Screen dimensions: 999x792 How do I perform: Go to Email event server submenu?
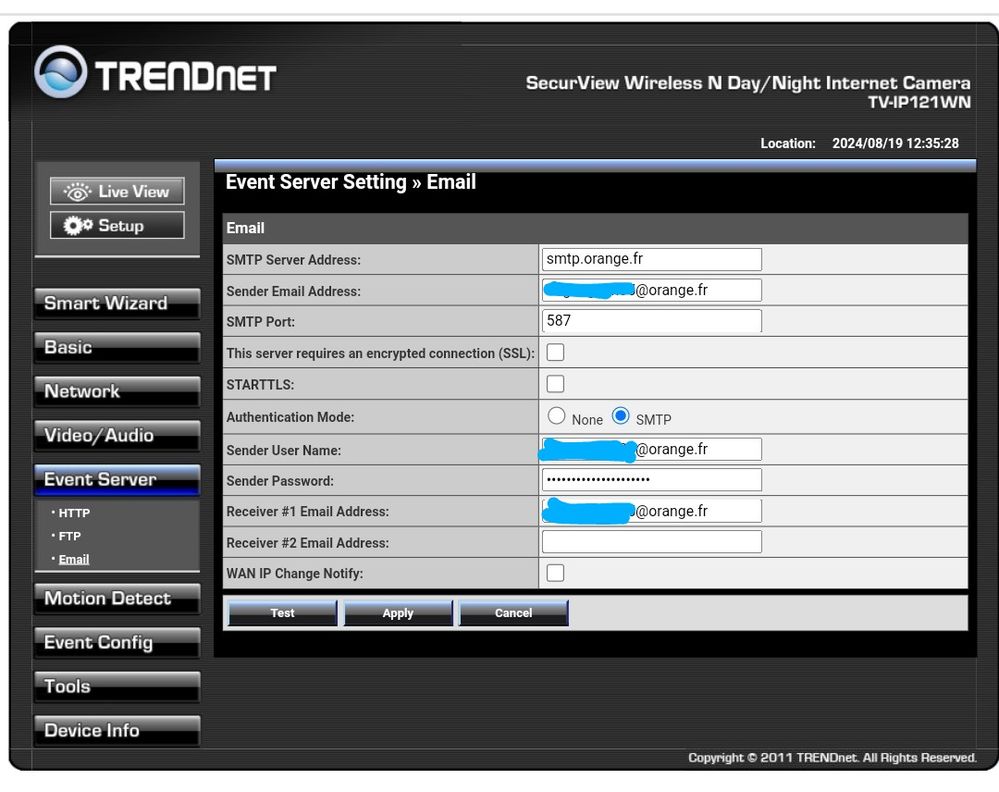74,559
